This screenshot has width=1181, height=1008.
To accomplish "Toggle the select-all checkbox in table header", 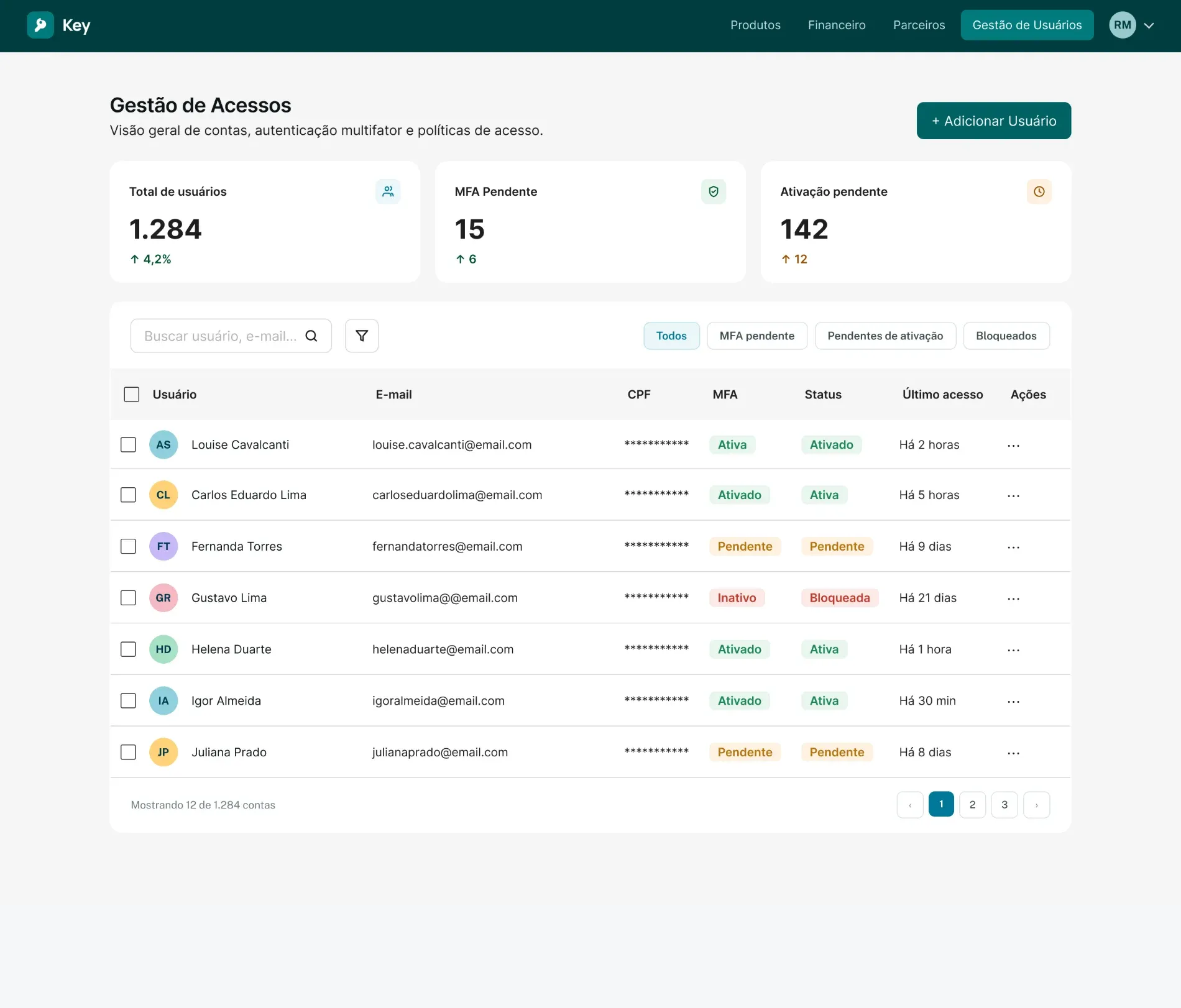I will tap(131, 394).
